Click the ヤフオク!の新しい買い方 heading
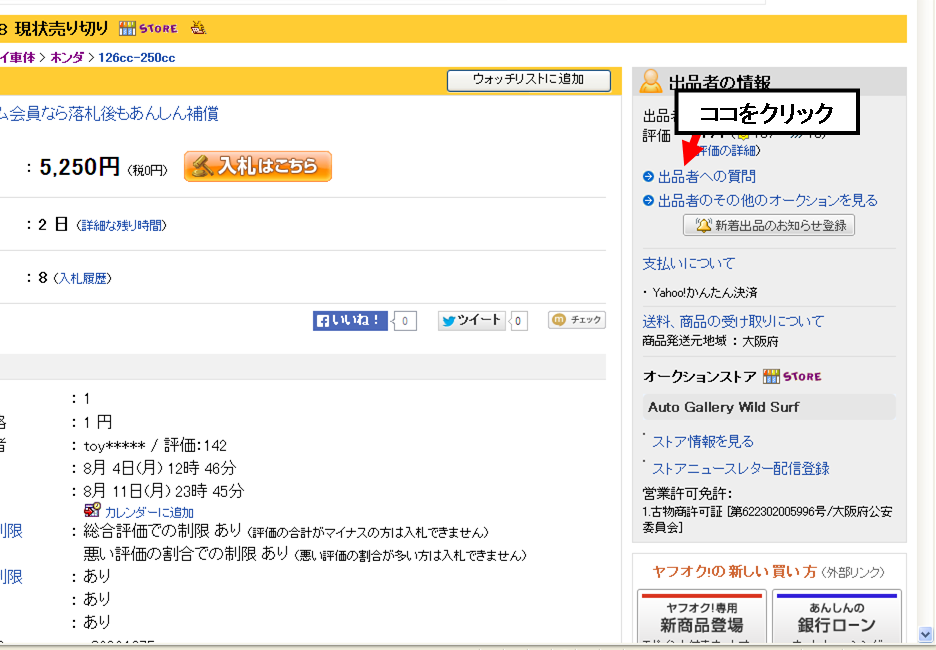Viewport: 936px width, 650px height. (734, 572)
